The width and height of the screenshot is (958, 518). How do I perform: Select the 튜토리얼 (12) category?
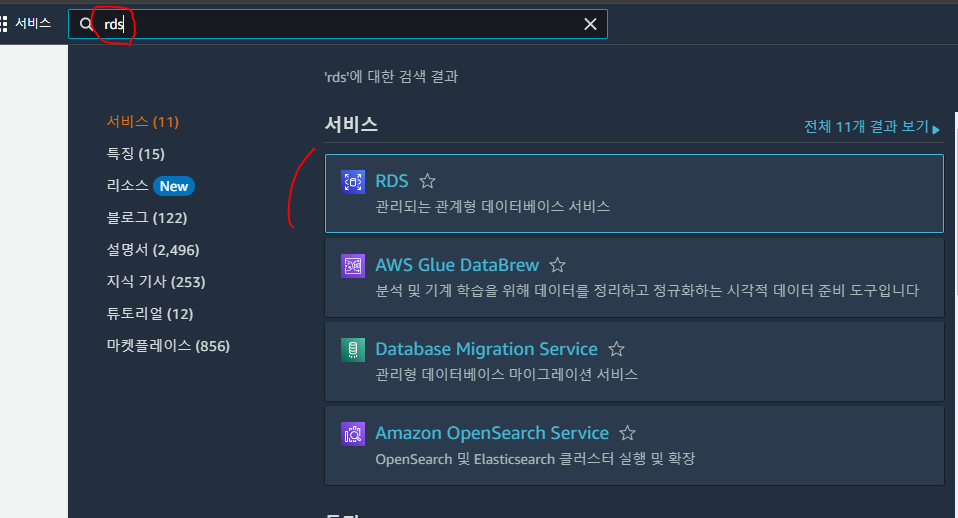click(150, 313)
